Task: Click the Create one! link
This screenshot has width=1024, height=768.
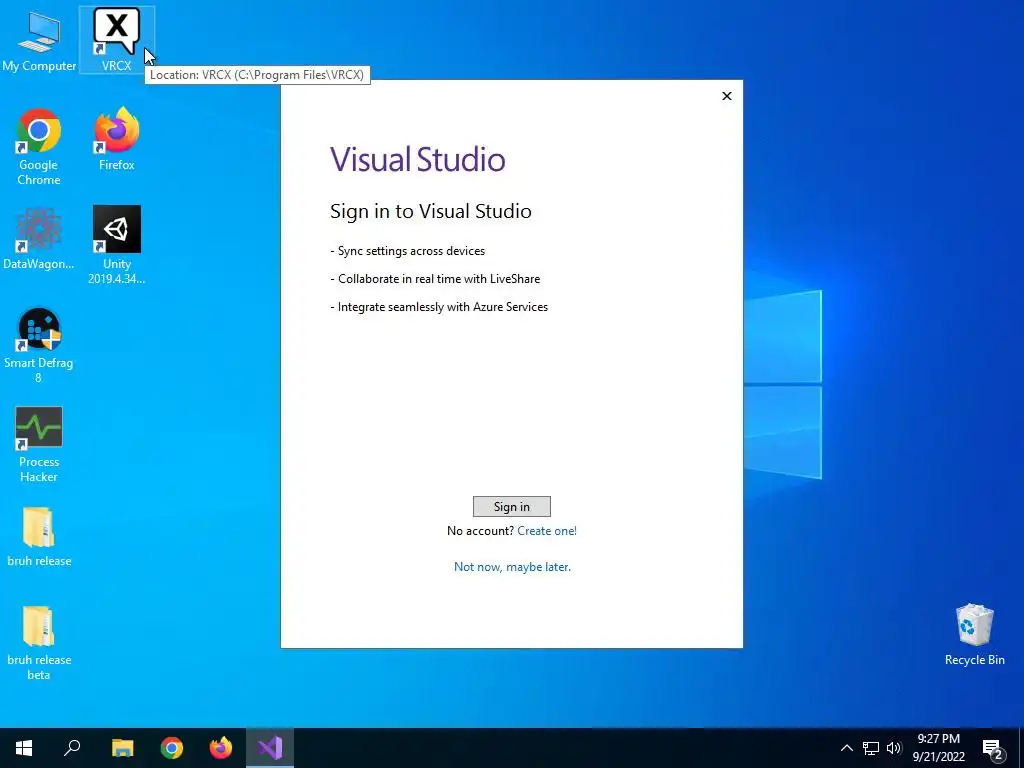Action: point(547,531)
